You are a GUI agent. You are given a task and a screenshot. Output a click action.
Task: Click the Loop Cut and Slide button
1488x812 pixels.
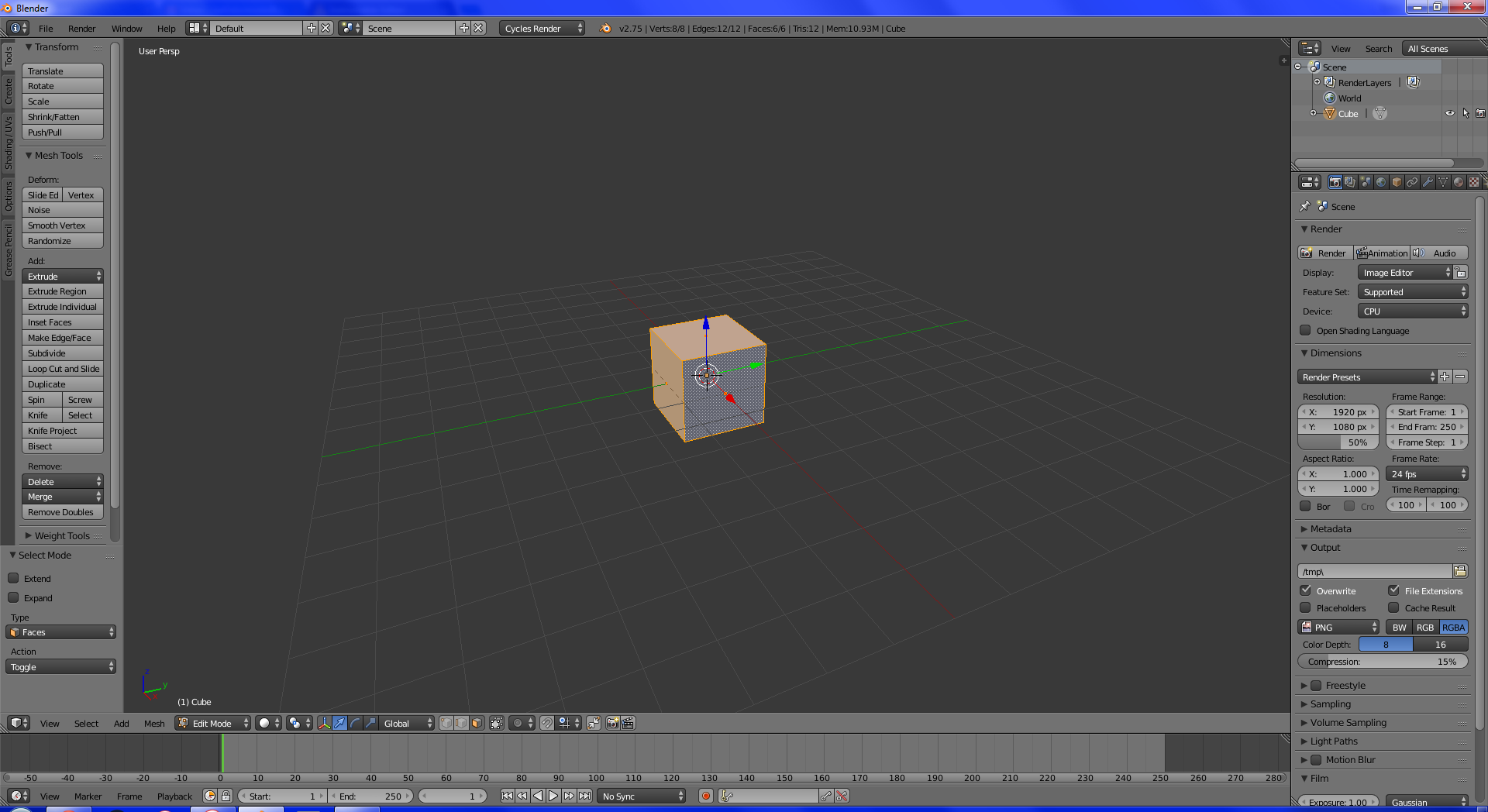point(63,369)
